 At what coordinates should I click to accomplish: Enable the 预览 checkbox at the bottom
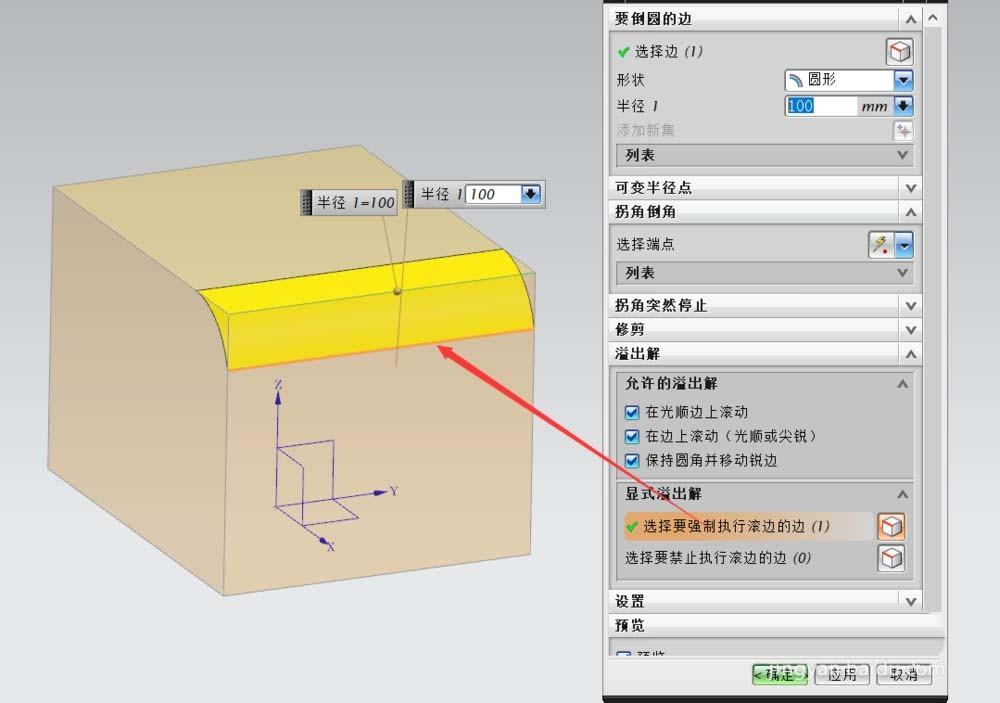tap(625, 652)
